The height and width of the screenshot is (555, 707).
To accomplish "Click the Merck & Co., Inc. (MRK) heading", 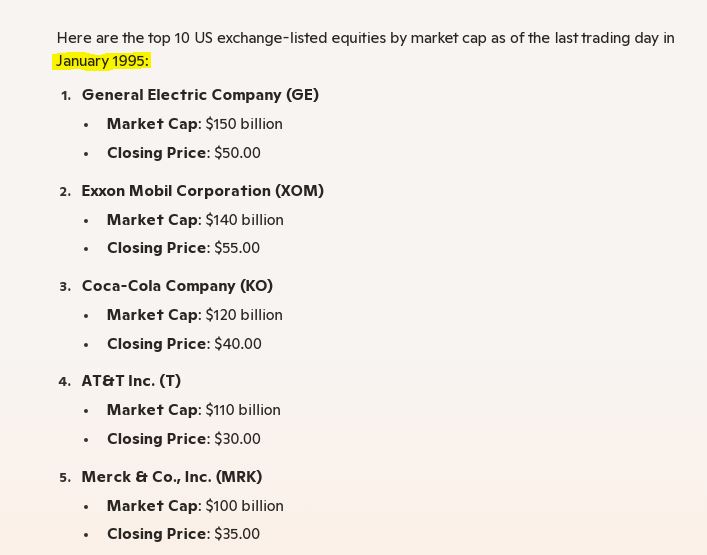I will pyautogui.click(x=172, y=477).
